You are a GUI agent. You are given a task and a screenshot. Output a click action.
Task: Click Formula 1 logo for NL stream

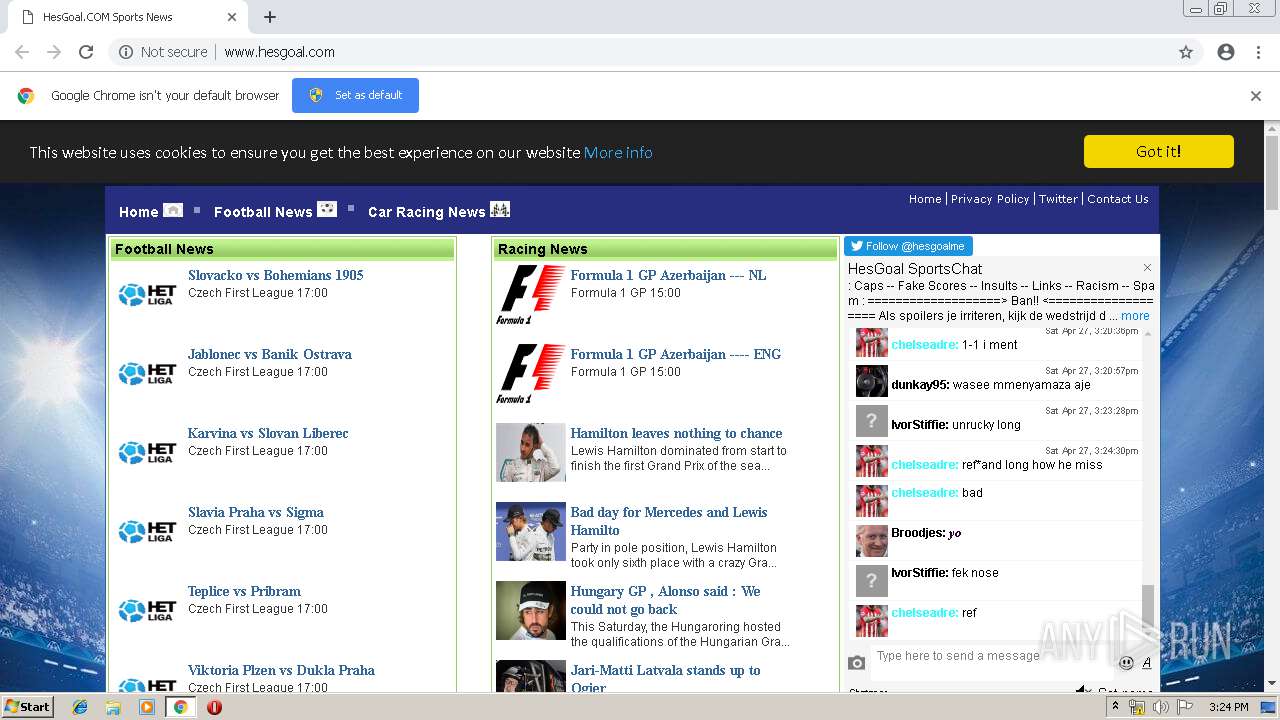[x=531, y=295]
